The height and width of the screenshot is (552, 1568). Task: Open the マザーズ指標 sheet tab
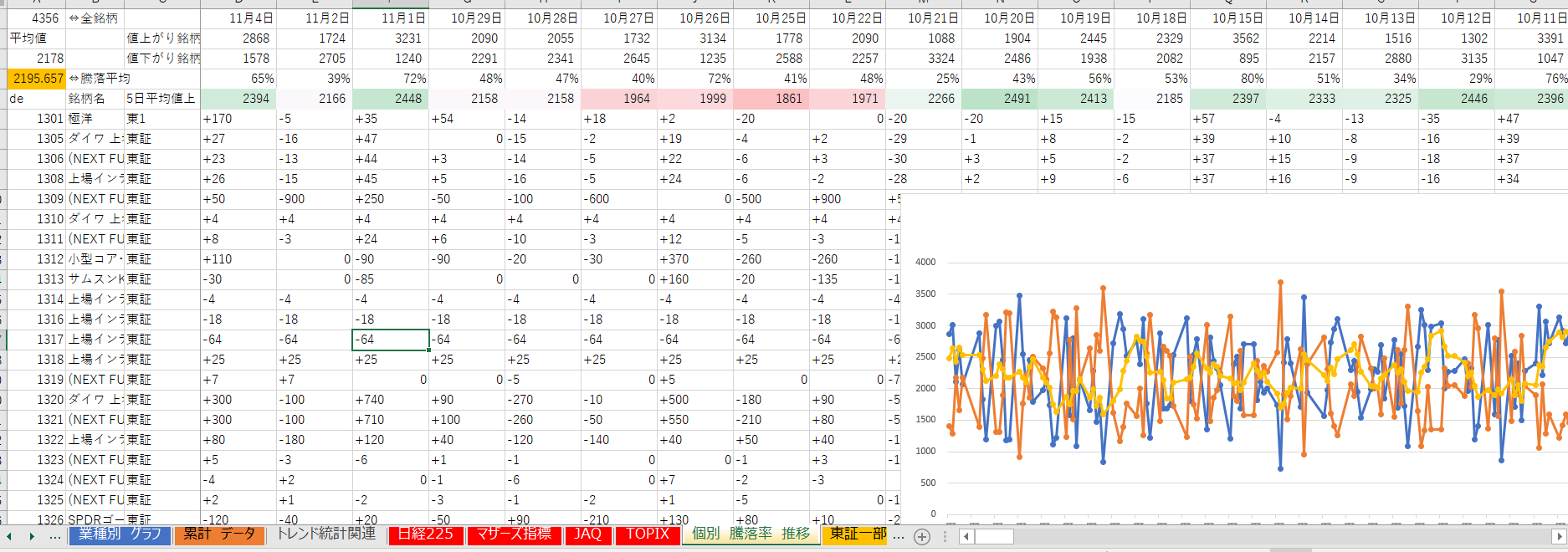[x=514, y=534]
